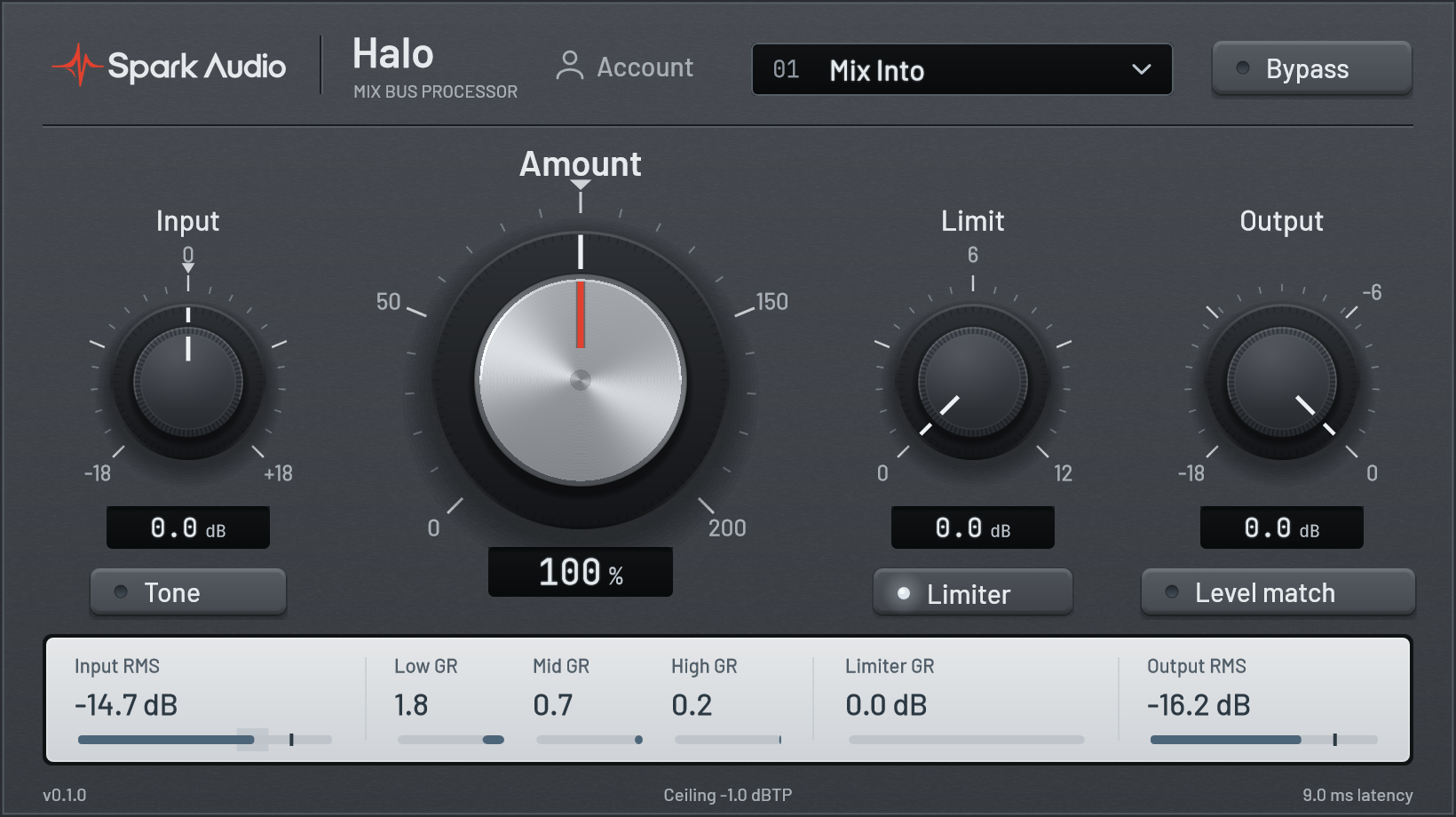Click the High GR meter bar
This screenshot has height=817, width=1456.
(x=728, y=739)
